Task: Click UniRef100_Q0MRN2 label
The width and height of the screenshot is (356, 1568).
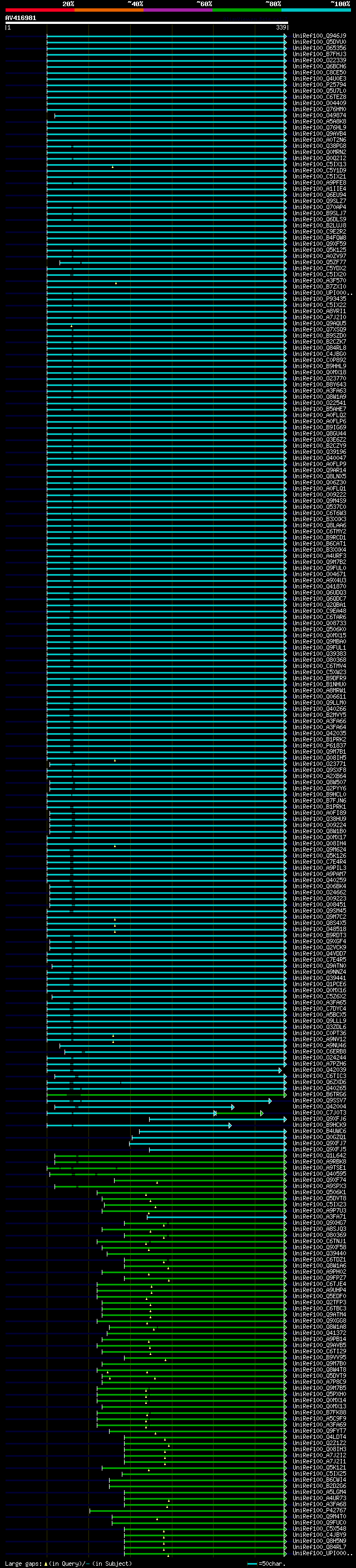Action: click(319, 152)
